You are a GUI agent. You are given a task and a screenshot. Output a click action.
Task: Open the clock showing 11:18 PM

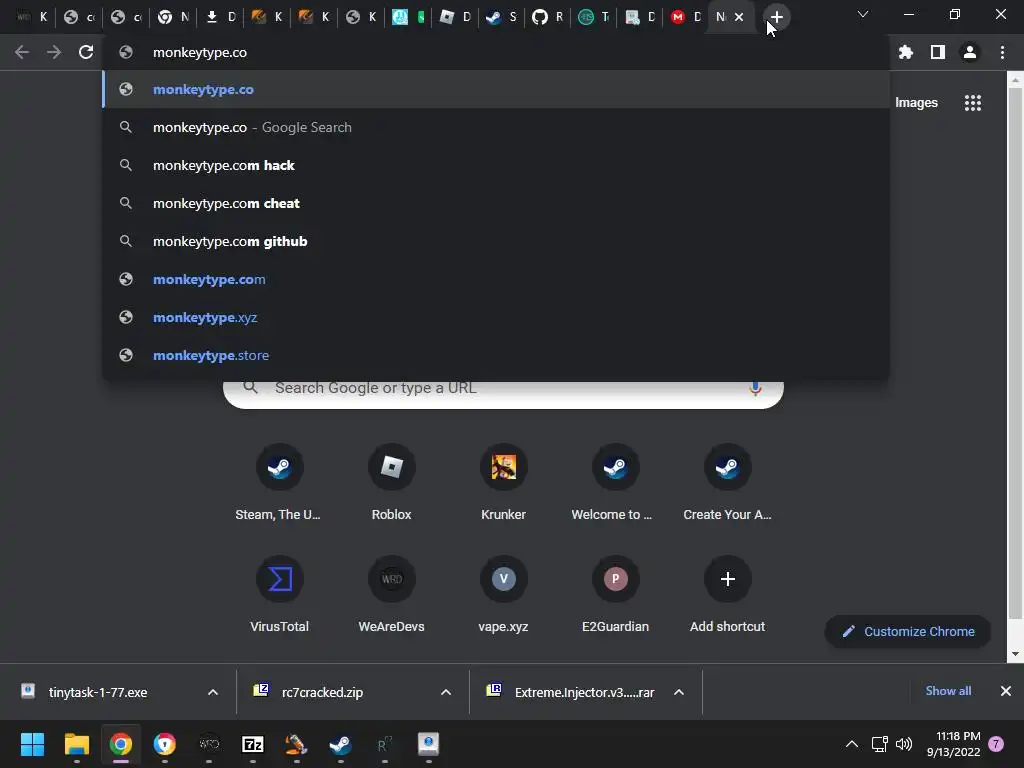(x=953, y=744)
